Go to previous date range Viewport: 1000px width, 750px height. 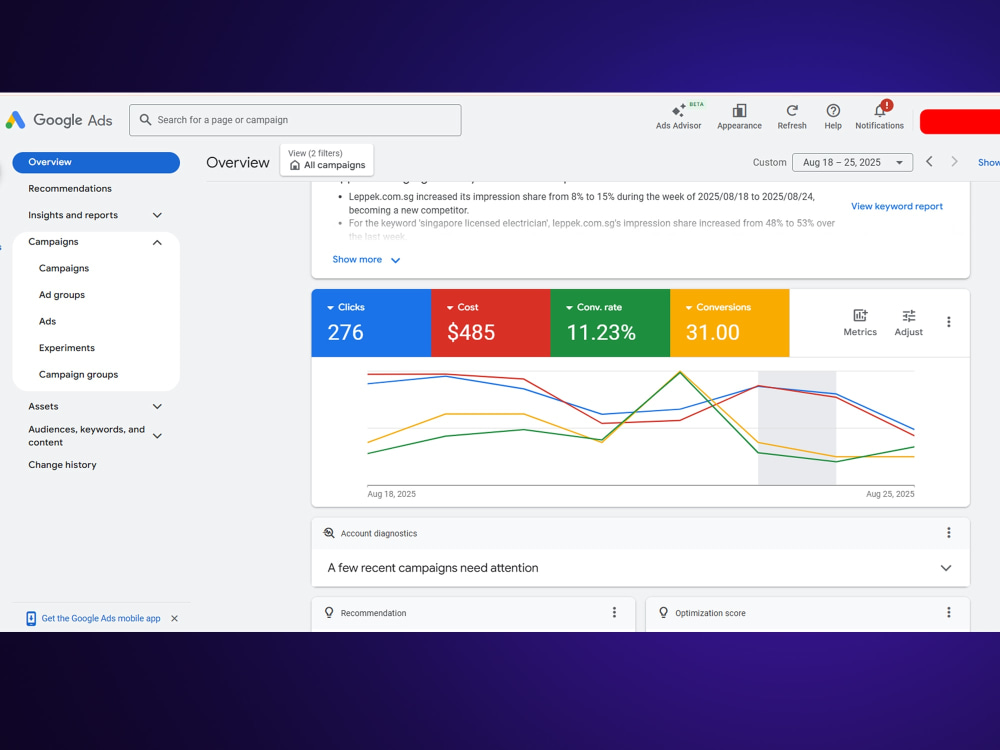point(929,162)
